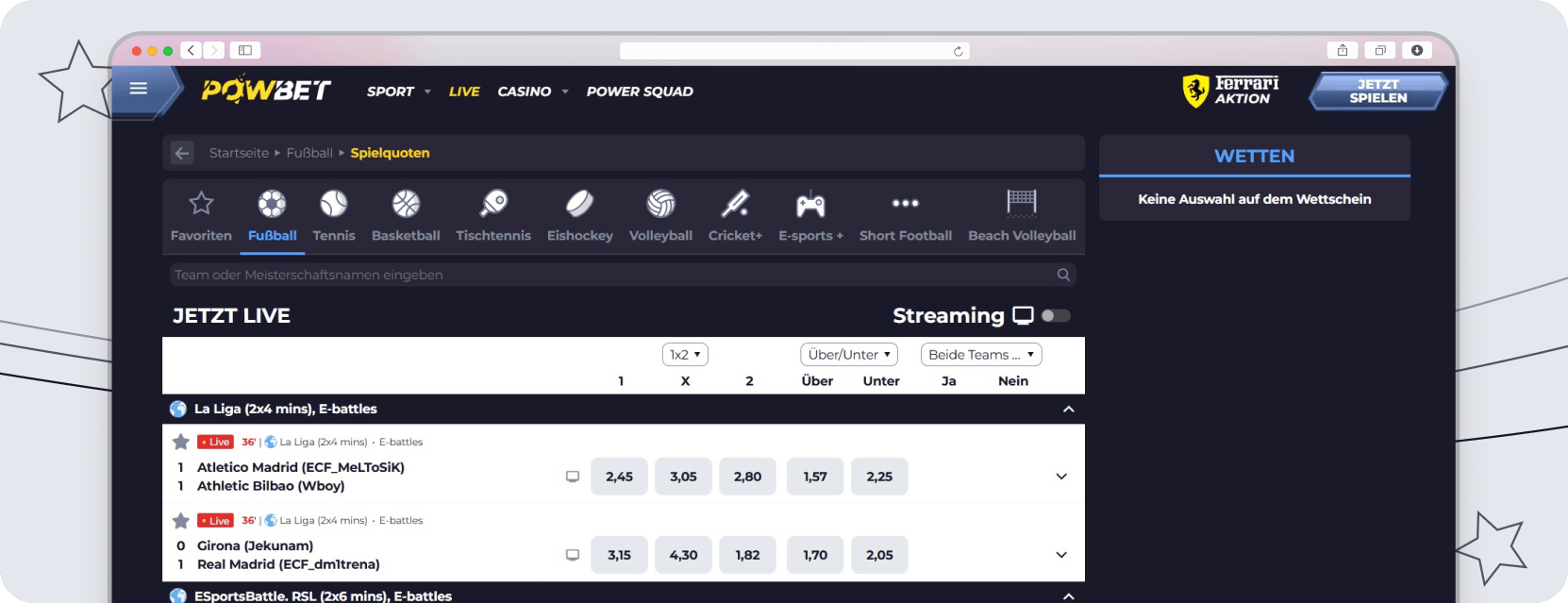Click the browser address bar
The image size is (1568, 603).
794,51
